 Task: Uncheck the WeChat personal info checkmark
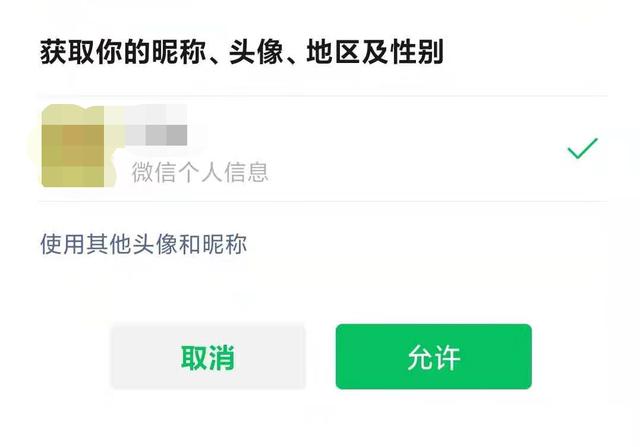(x=582, y=150)
